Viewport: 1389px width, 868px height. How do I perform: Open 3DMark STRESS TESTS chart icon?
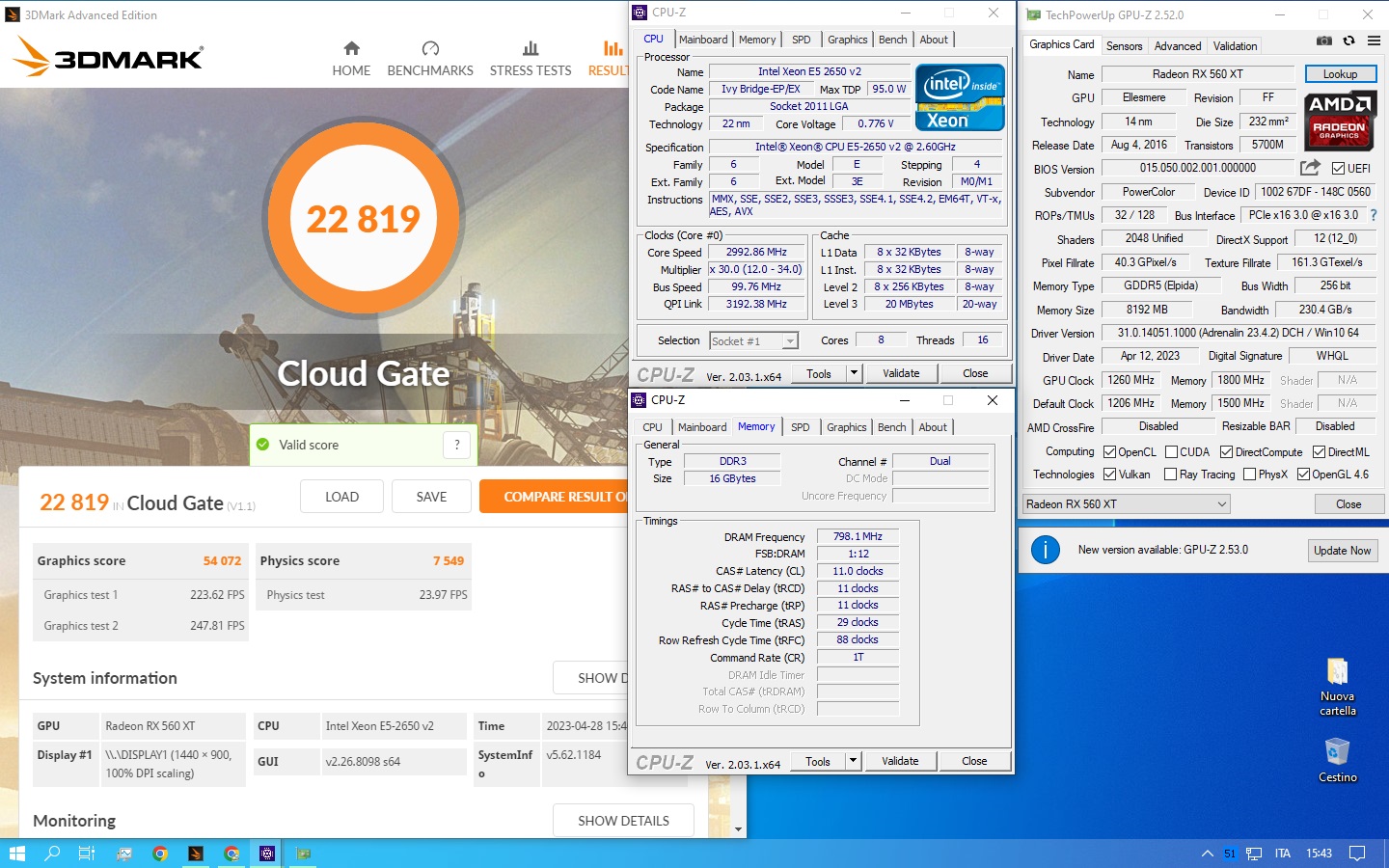point(531,48)
